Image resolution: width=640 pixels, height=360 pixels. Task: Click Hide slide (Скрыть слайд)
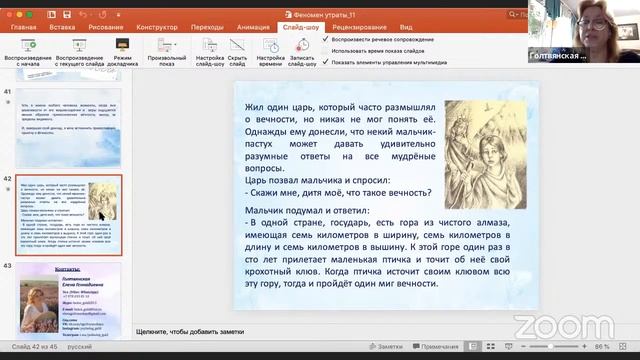click(x=237, y=52)
